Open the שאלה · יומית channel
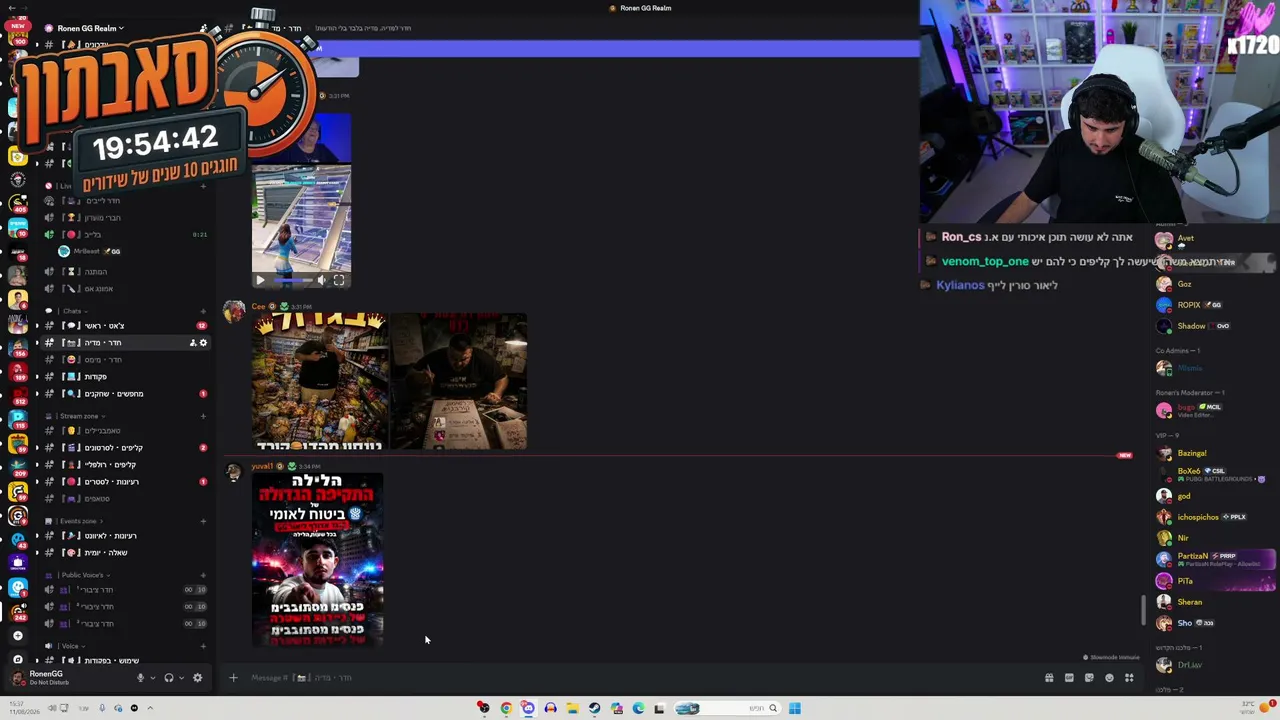 [126, 553]
